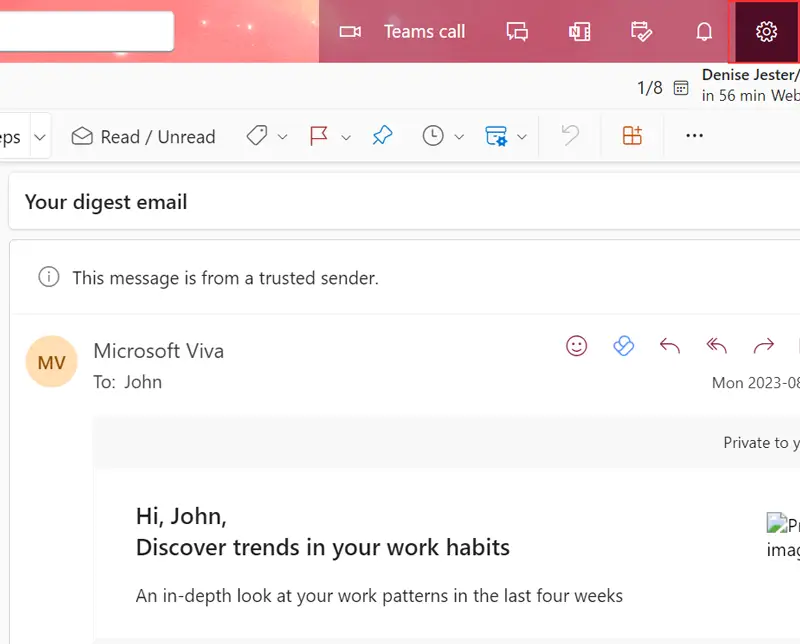The width and height of the screenshot is (800, 644).
Task: React with the smiley icon
Action: coord(577,346)
